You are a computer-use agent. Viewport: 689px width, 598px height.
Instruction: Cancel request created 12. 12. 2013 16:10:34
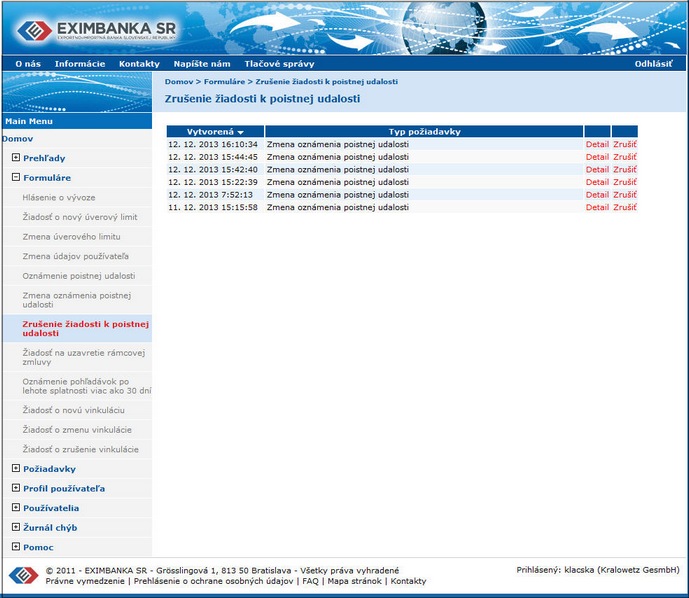pos(625,144)
